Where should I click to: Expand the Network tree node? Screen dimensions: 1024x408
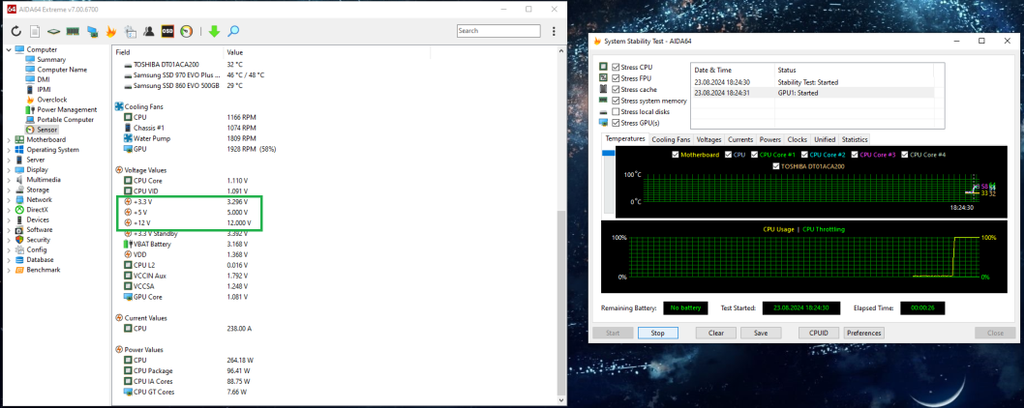click(x=8, y=200)
